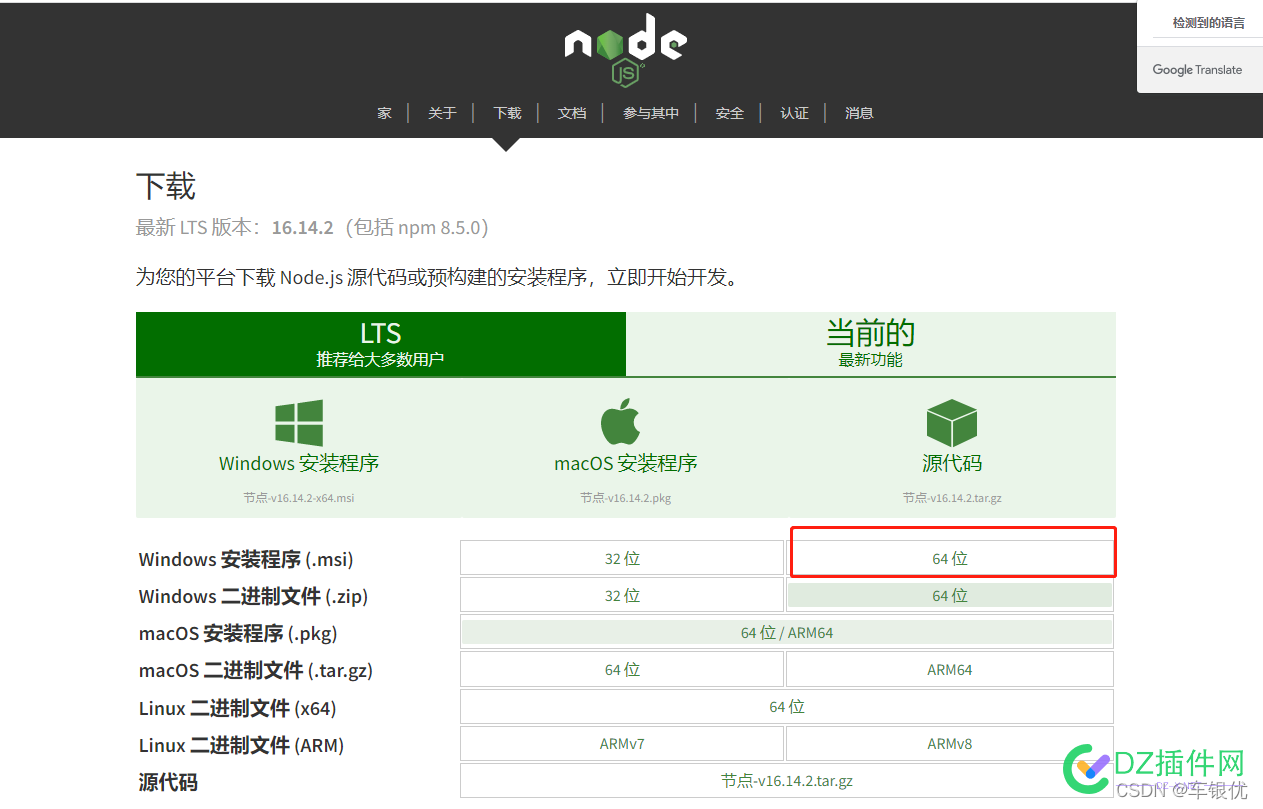Open the 关于 (About) navigation item

(442, 113)
